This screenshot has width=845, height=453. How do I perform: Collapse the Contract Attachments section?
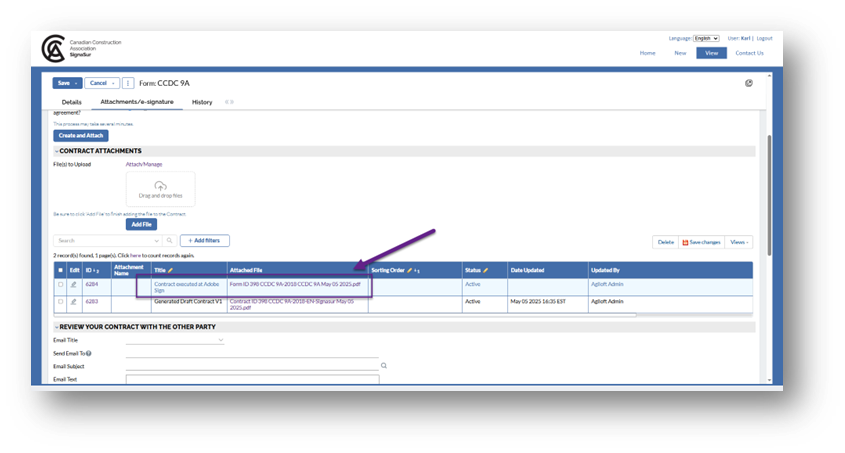click(x=56, y=151)
